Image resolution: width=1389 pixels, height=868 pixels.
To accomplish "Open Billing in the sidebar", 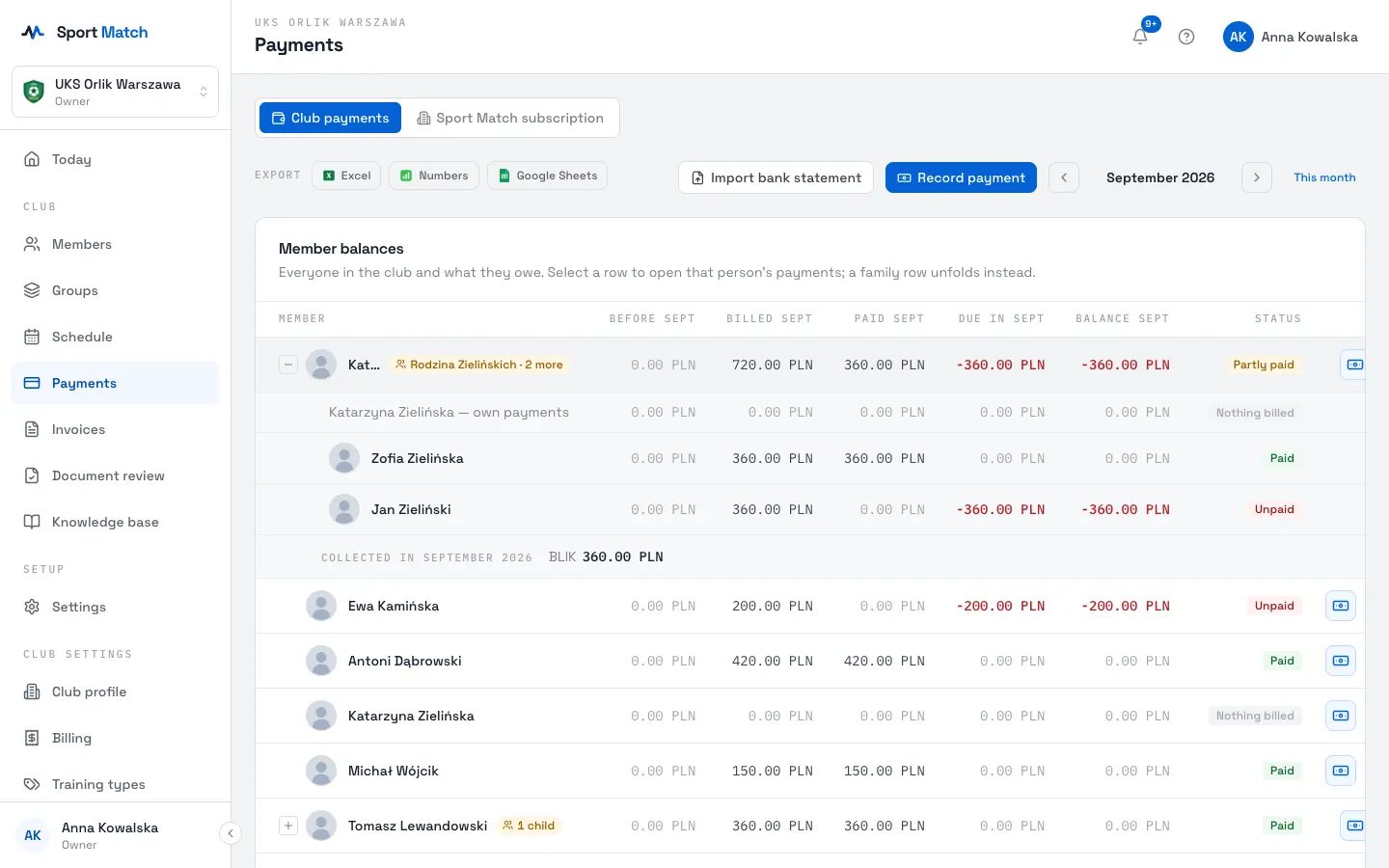I will (116, 738).
